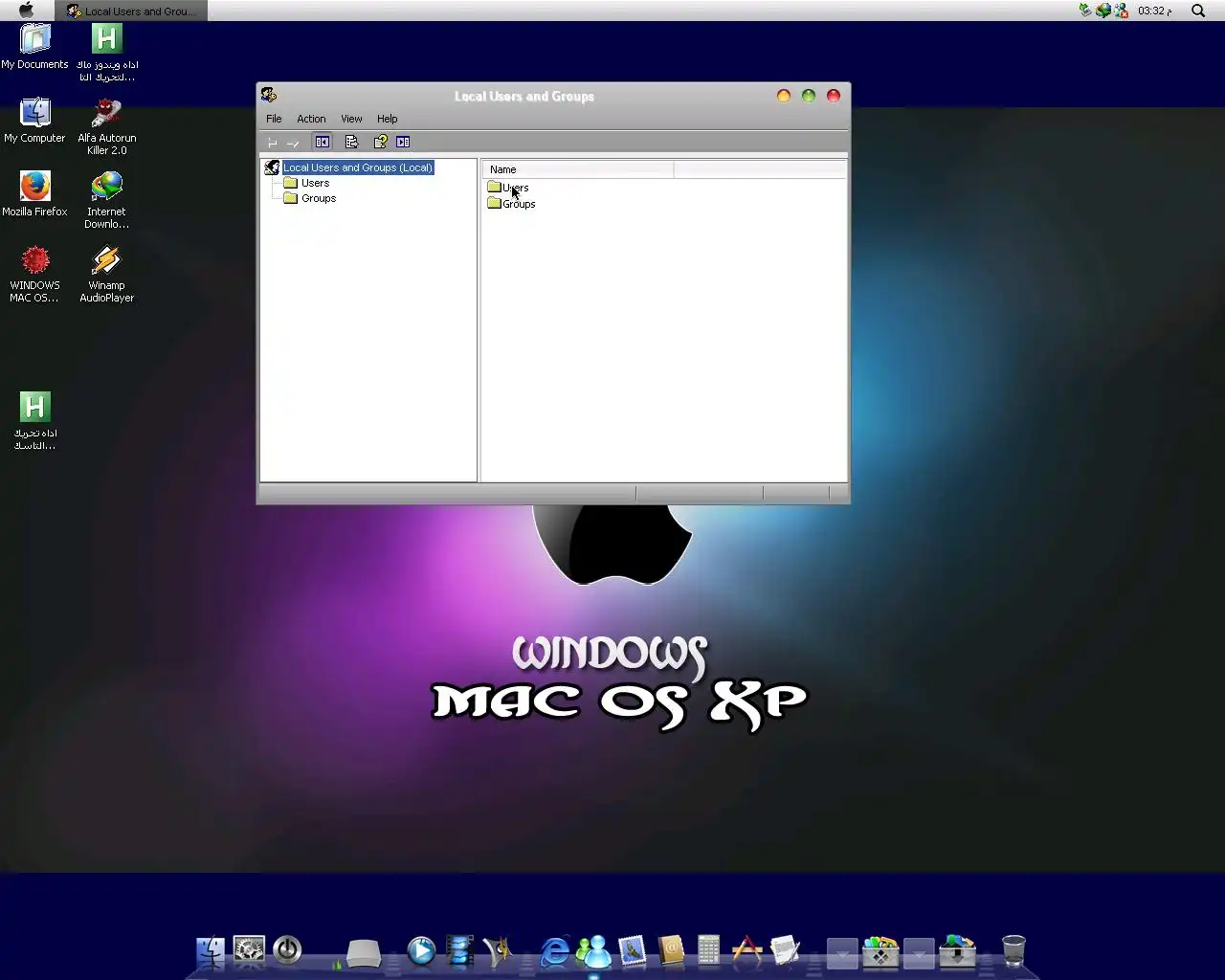Click the downloads box icon in dock

coord(957,951)
